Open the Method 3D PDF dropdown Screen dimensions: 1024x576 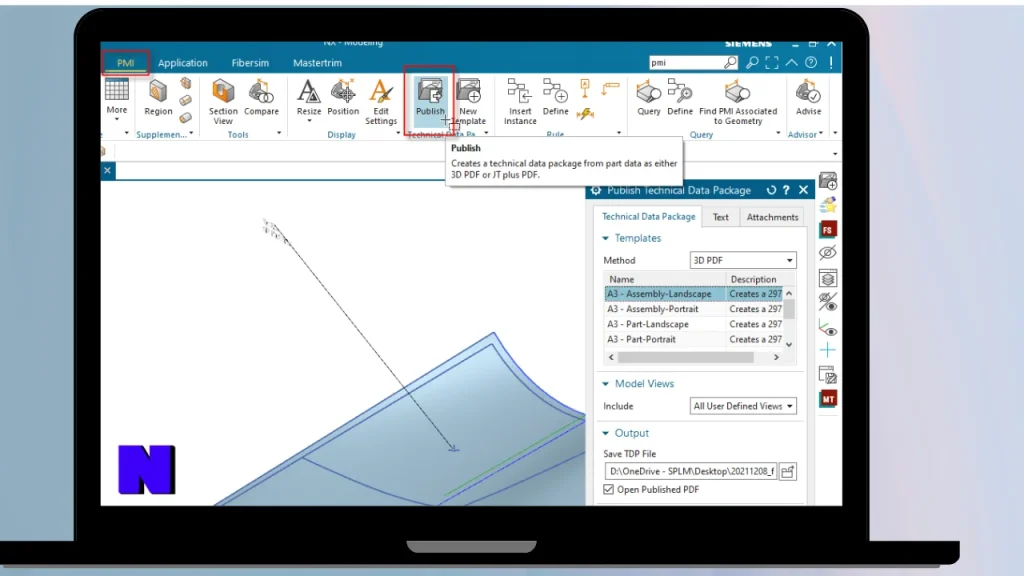(743, 260)
